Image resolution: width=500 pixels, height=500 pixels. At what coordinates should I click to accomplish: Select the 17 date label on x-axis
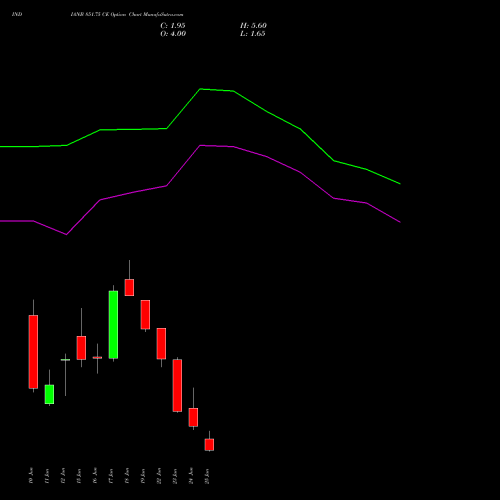pyautogui.click(x=111, y=476)
